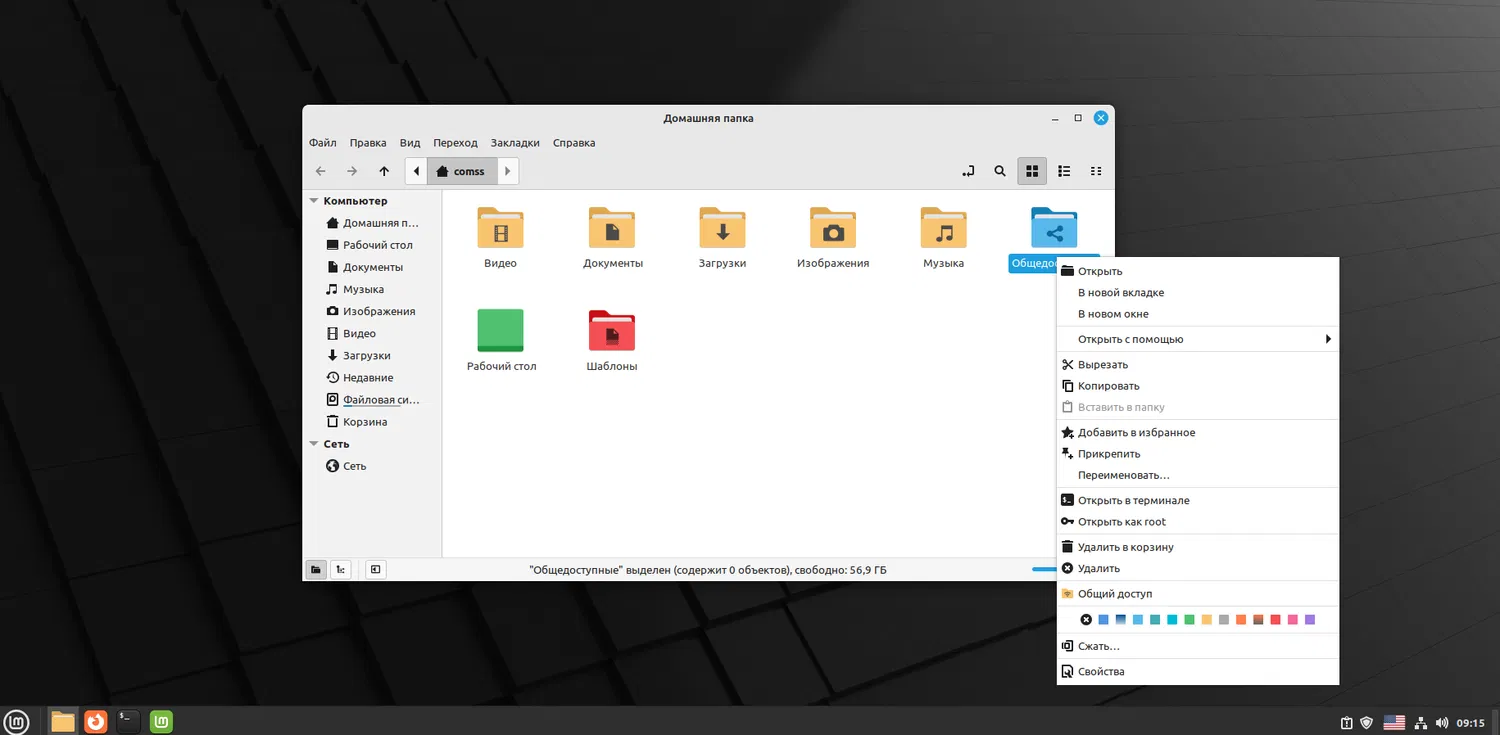Show the tree view in the sidebar
Screen dimensions: 1500x735
point(341,570)
